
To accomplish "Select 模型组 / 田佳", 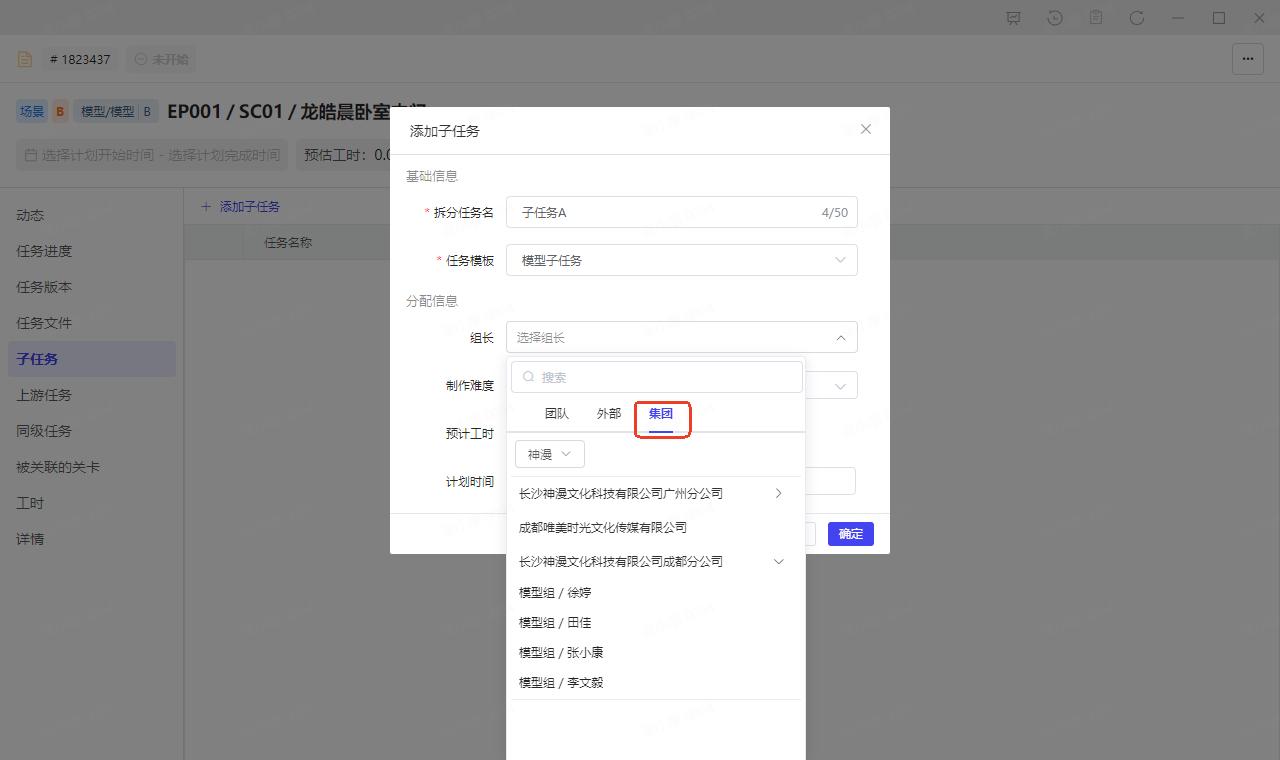I will click(555, 622).
